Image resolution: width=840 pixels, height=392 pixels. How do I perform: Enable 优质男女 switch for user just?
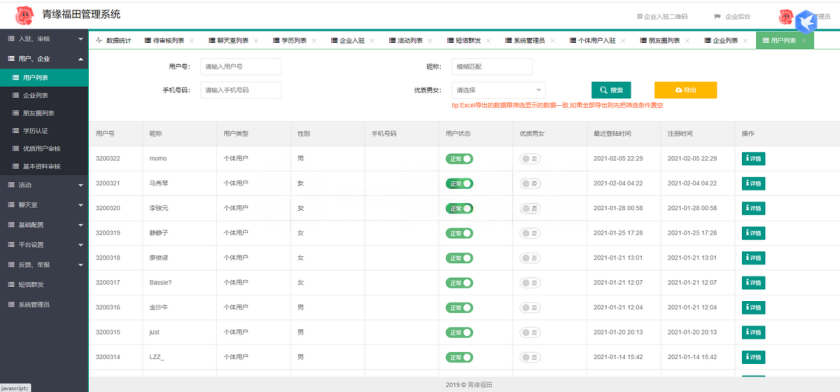(530, 332)
